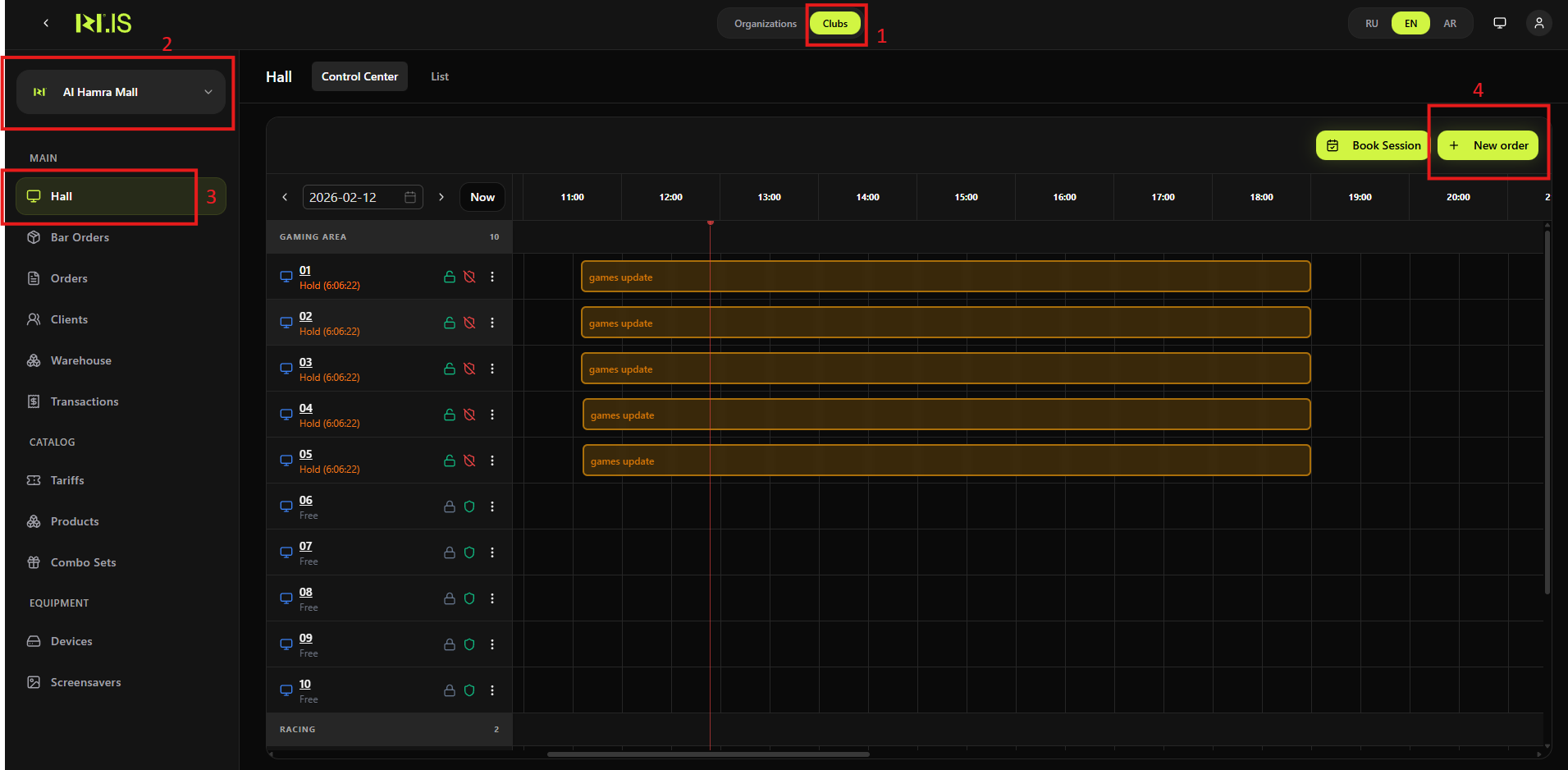Click the red crossed shield on device 02
Screen dimensions: 1568x770
coord(469,323)
